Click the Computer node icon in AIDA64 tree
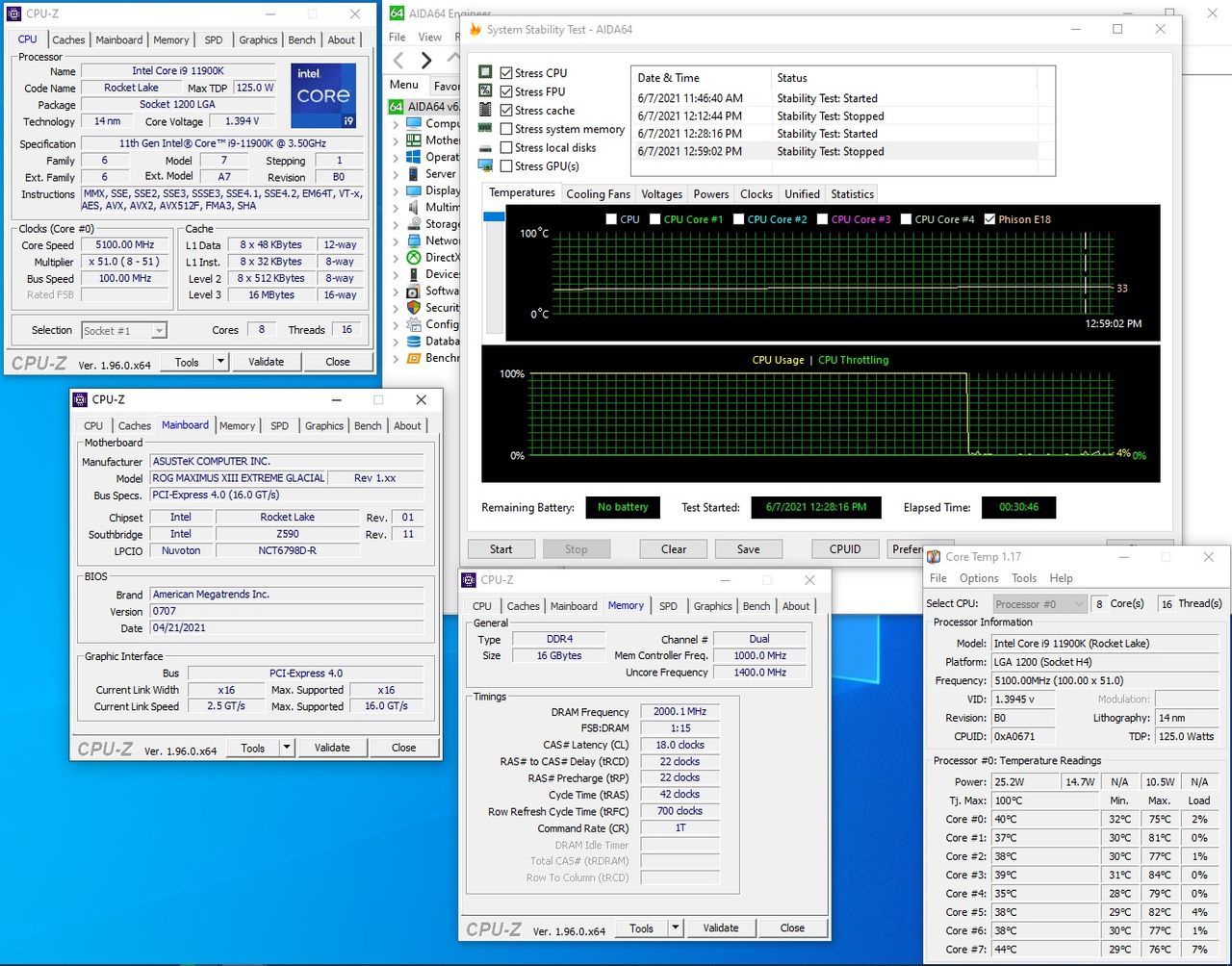Image resolution: width=1232 pixels, height=966 pixels. click(414, 123)
